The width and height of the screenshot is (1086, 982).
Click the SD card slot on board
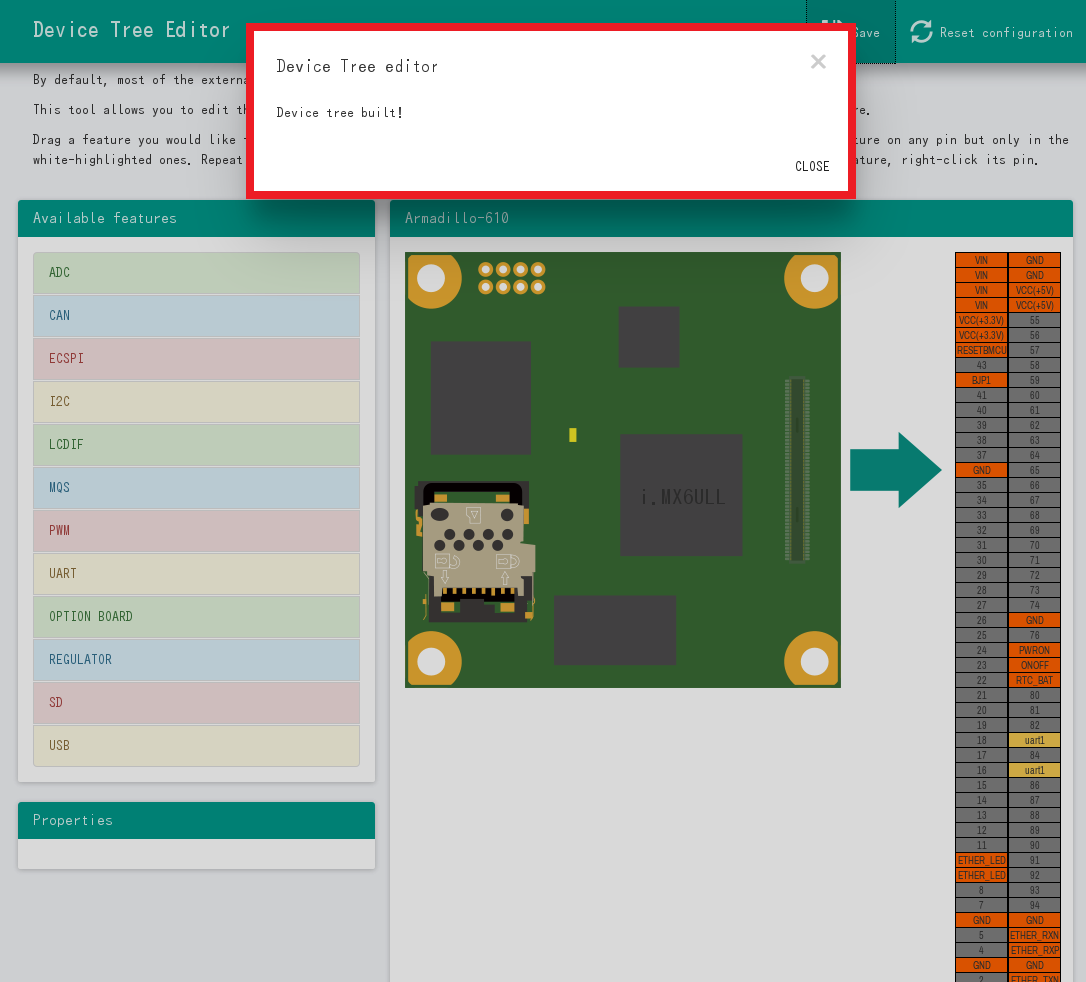click(x=476, y=551)
